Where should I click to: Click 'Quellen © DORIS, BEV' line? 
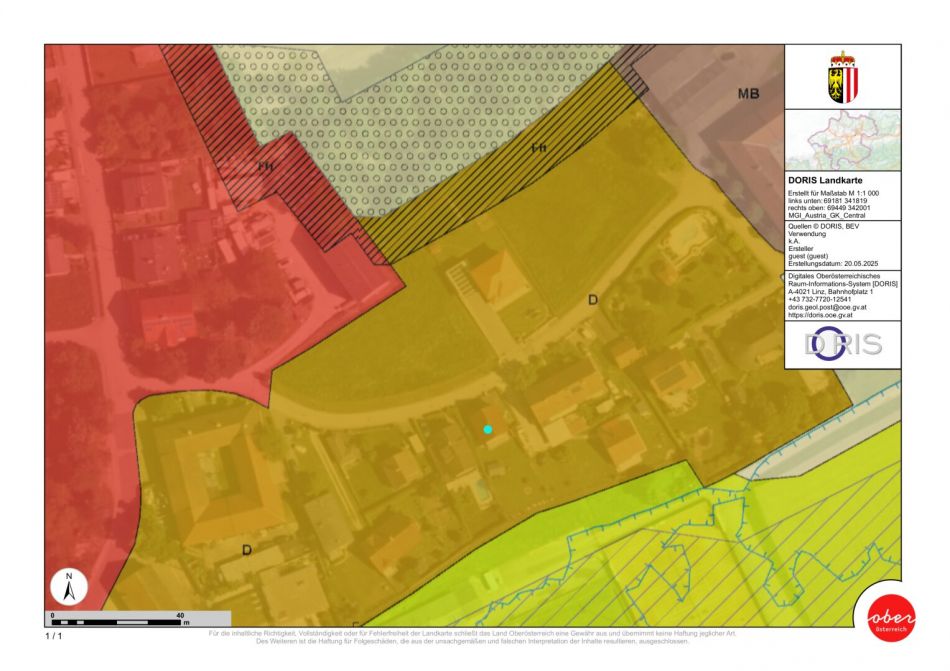[x=823, y=226]
